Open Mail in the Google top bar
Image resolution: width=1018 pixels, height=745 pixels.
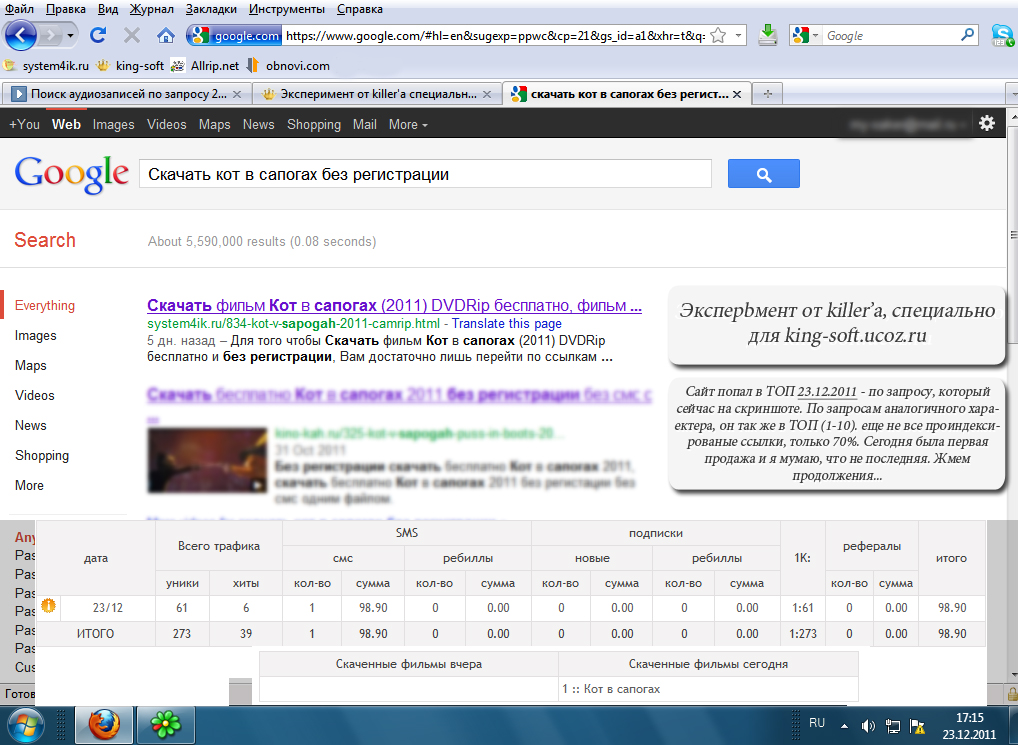click(x=364, y=124)
